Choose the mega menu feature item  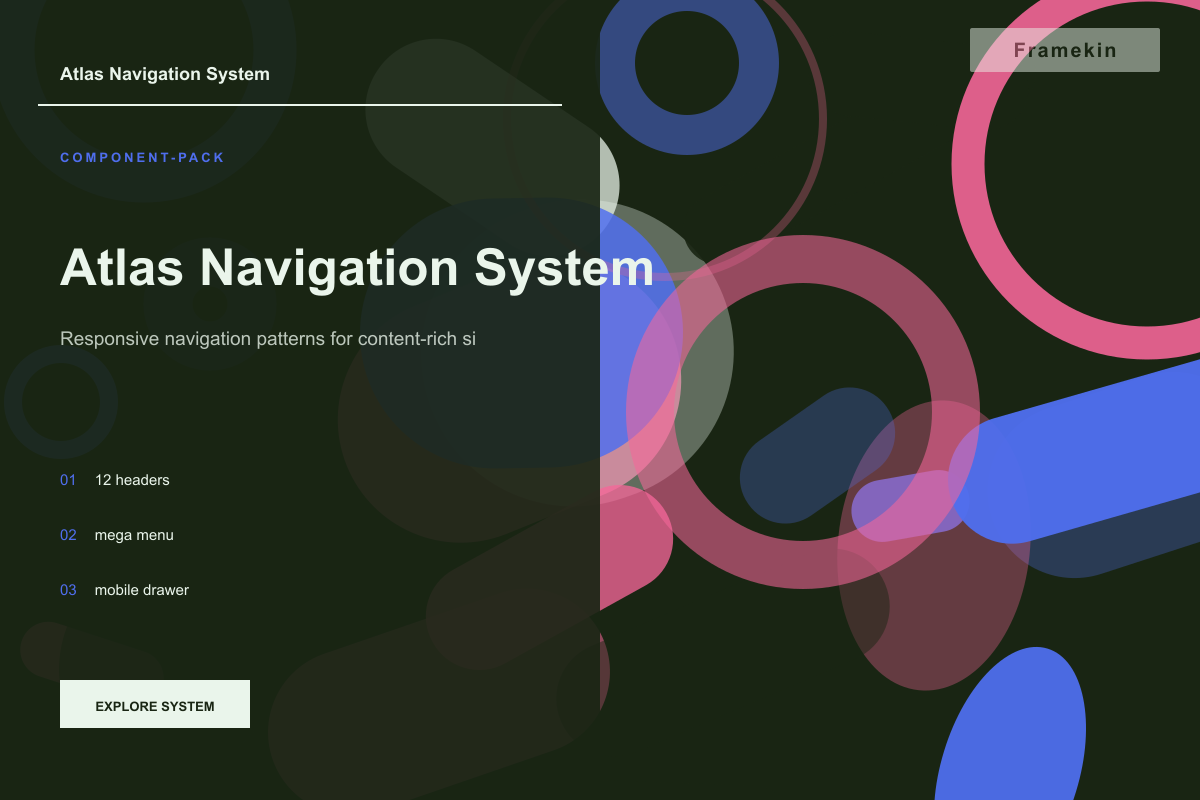pyautogui.click(x=134, y=535)
